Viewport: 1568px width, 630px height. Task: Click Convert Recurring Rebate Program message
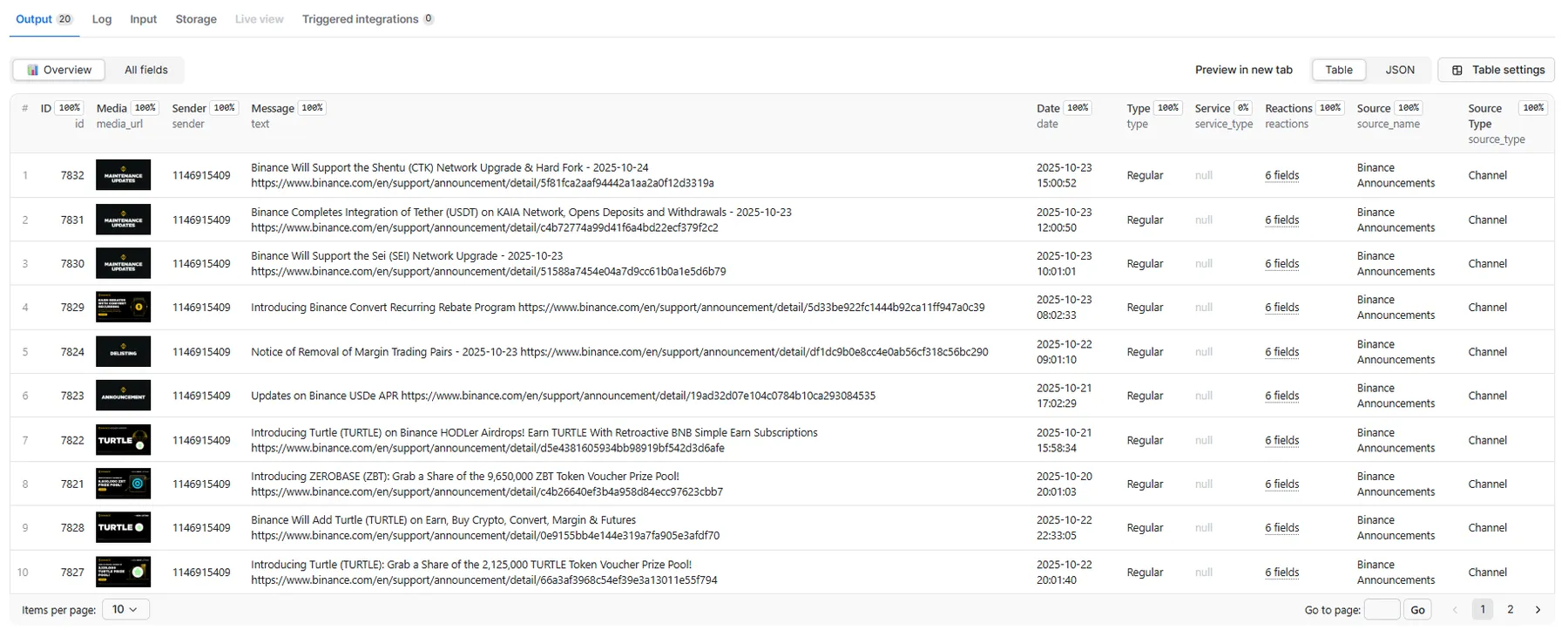[x=618, y=308]
